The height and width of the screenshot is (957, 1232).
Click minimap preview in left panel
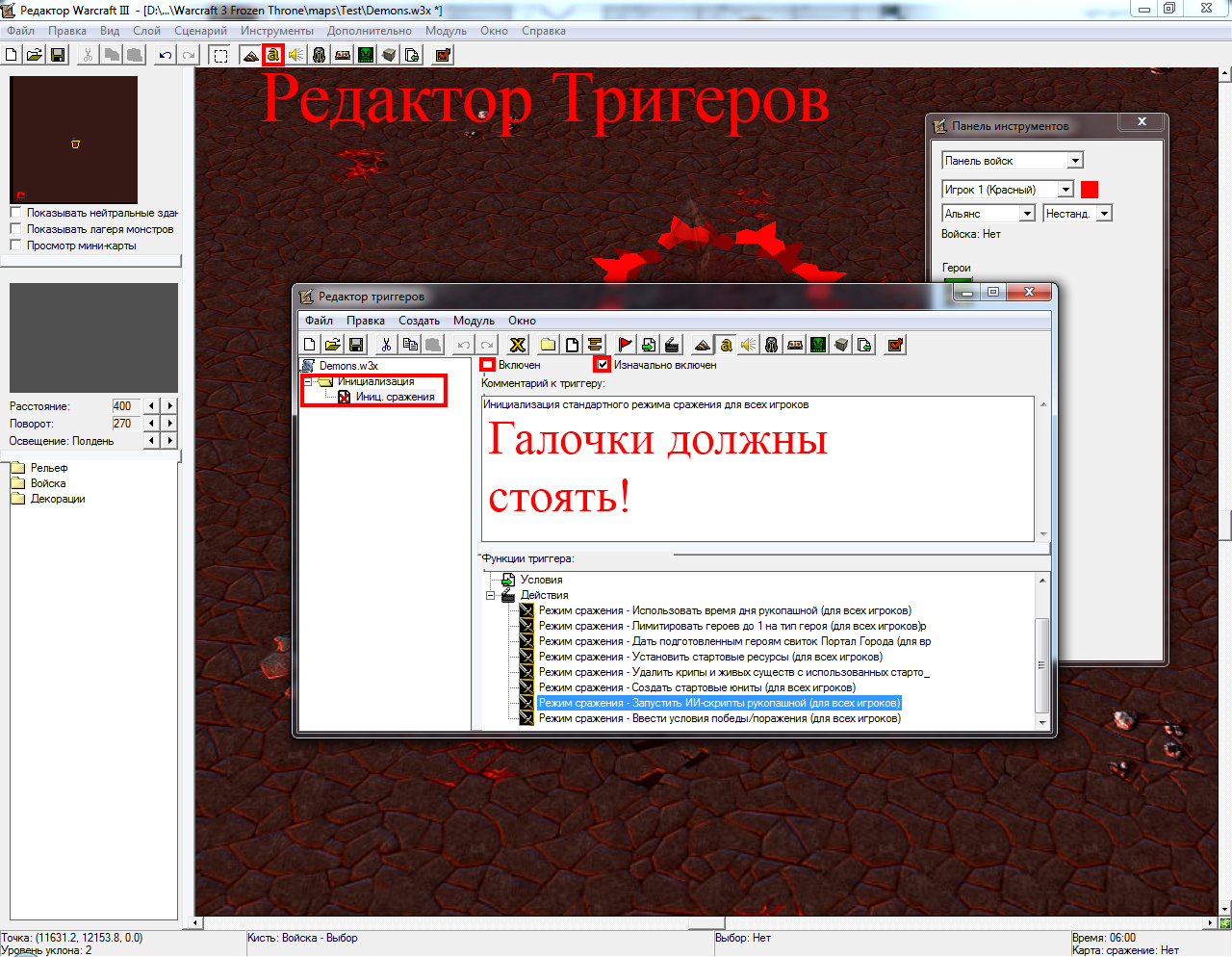point(74,140)
